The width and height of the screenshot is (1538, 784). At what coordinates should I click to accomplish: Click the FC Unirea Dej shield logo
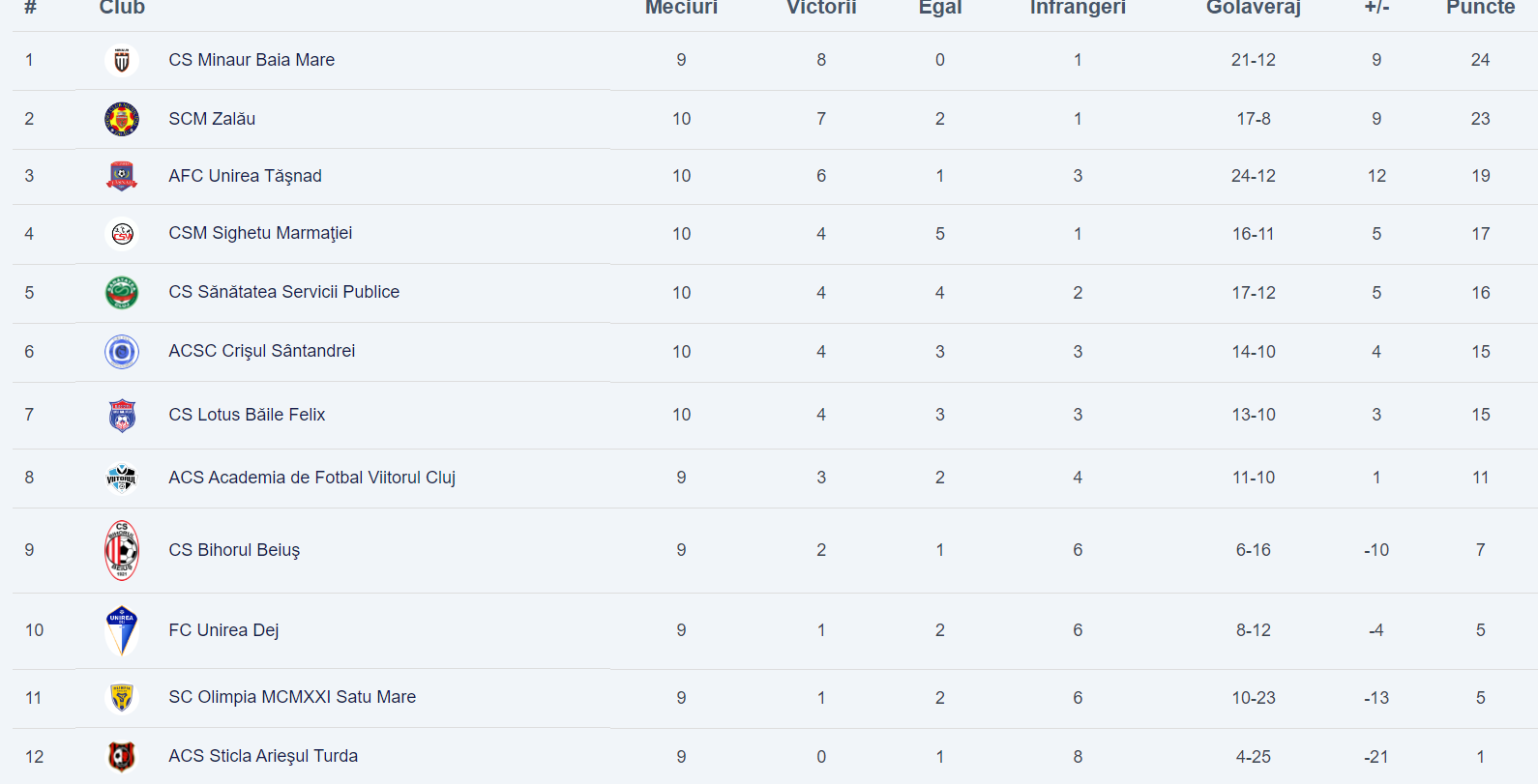click(122, 630)
